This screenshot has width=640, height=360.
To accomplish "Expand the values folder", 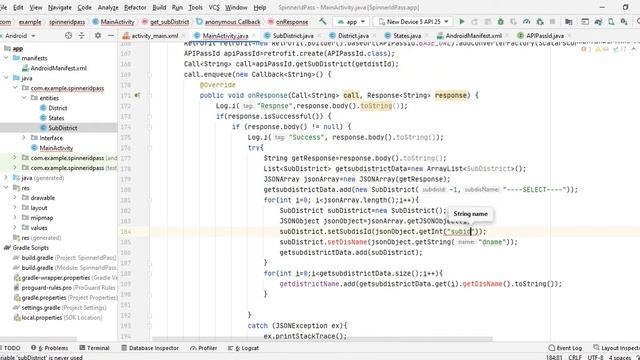I will (x=15, y=228).
